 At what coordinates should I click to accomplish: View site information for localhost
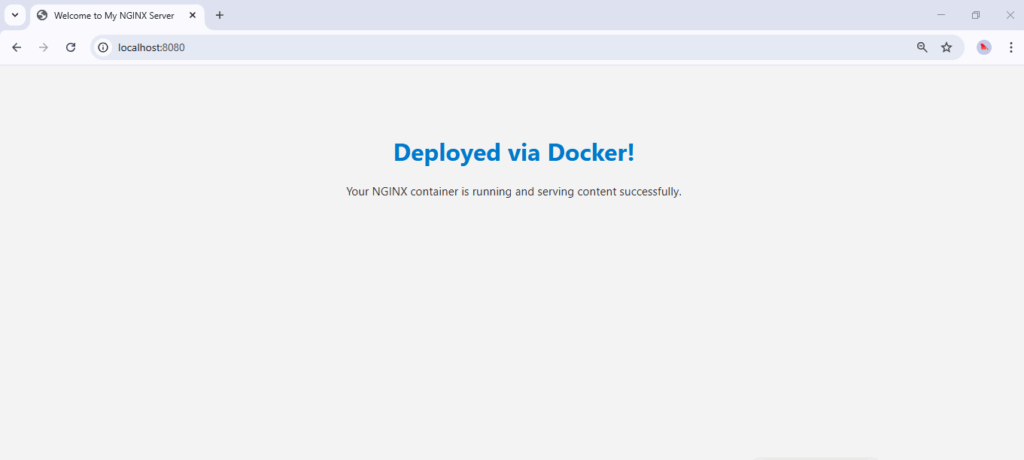click(103, 47)
